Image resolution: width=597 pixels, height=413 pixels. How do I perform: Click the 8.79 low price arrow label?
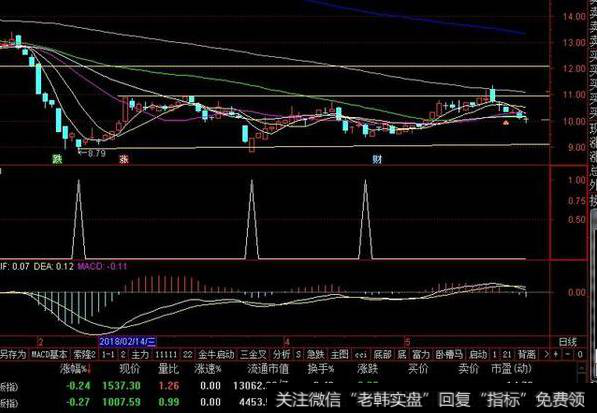[92, 153]
